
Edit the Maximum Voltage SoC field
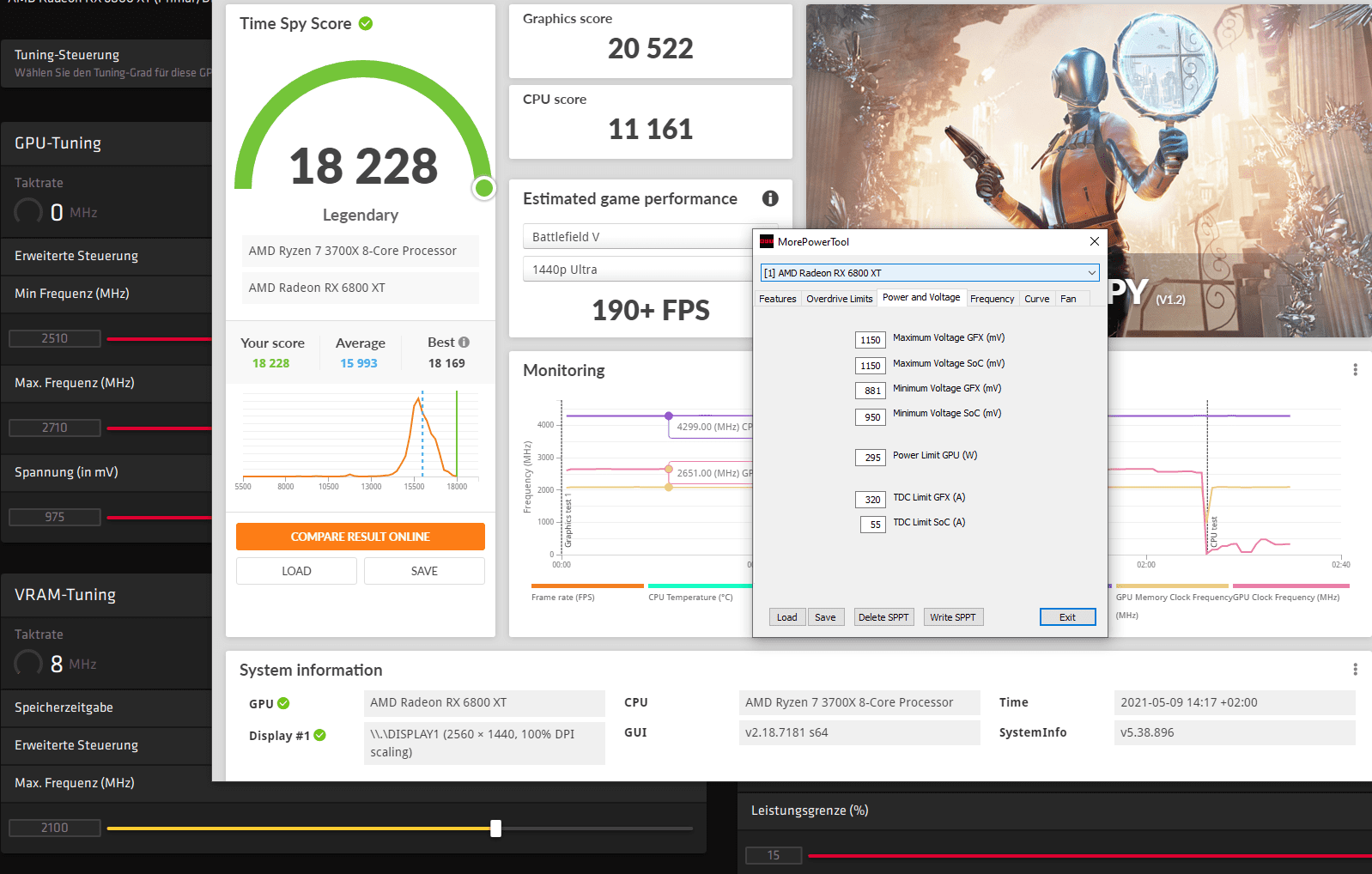(x=870, y=366)
